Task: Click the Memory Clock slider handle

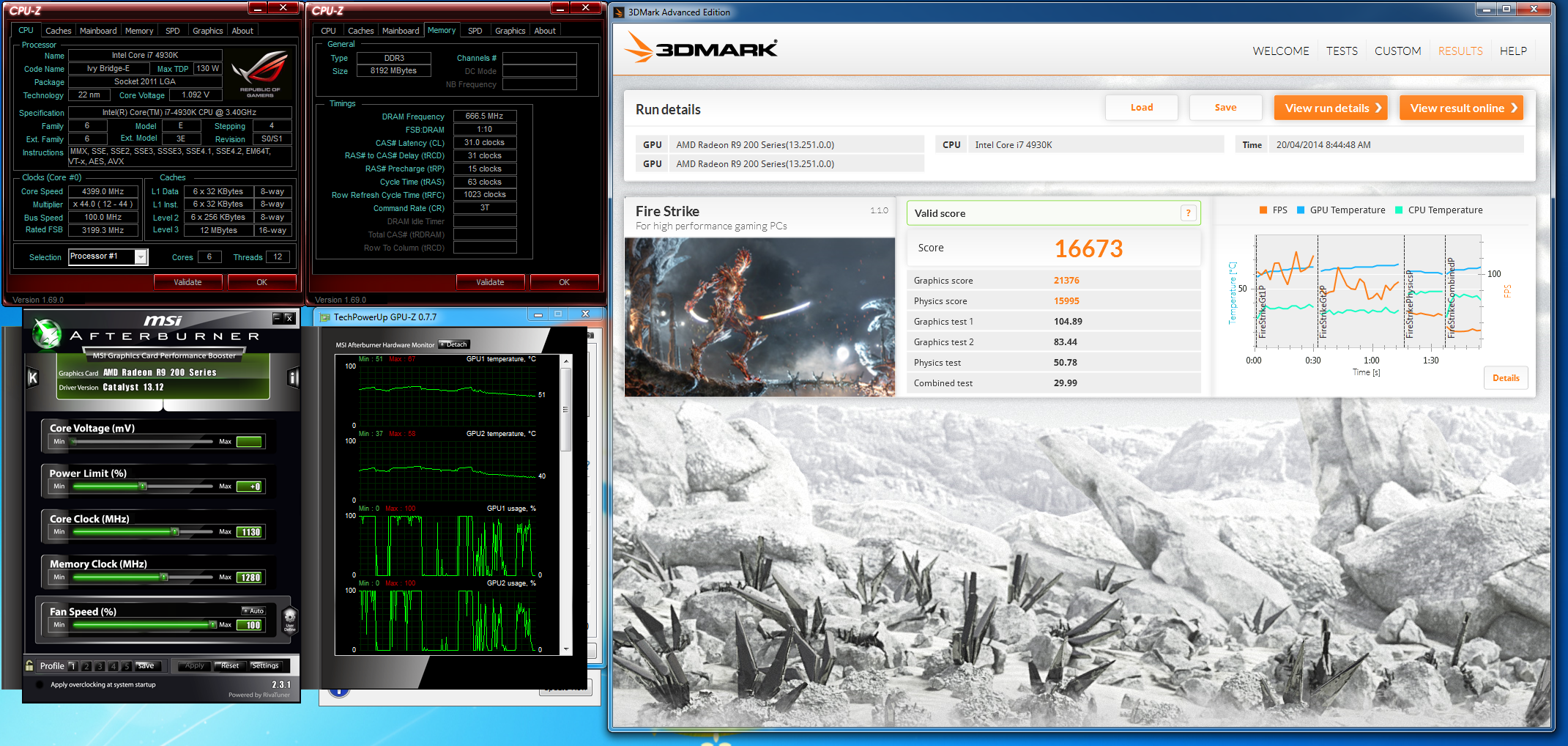Action: (164, 577)
